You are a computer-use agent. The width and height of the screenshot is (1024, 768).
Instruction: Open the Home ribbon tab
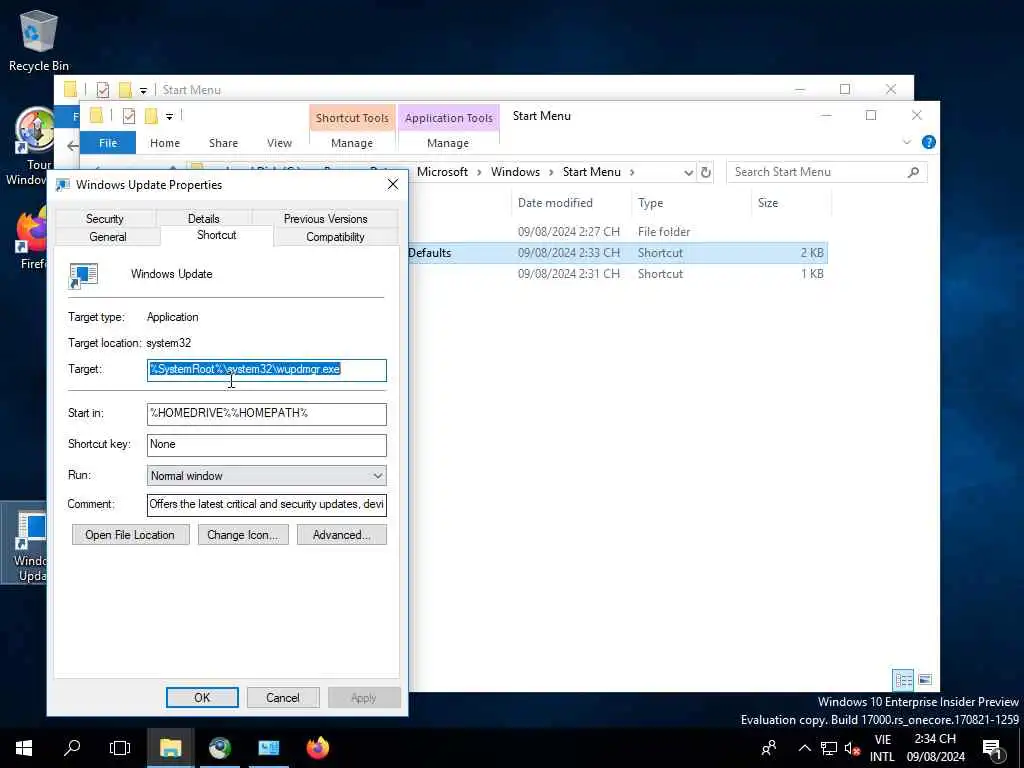pos(165,143)
